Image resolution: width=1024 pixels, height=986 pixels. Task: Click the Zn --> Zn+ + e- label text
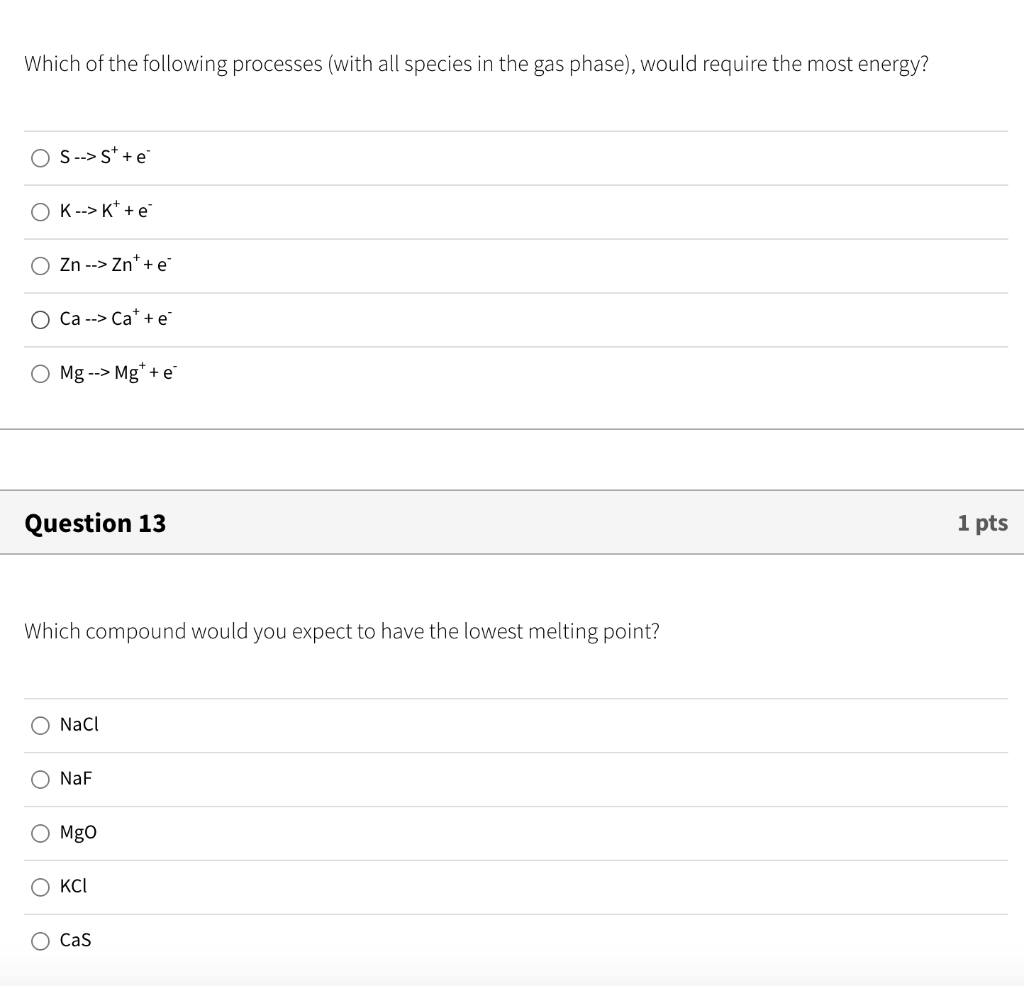[116, 264]
